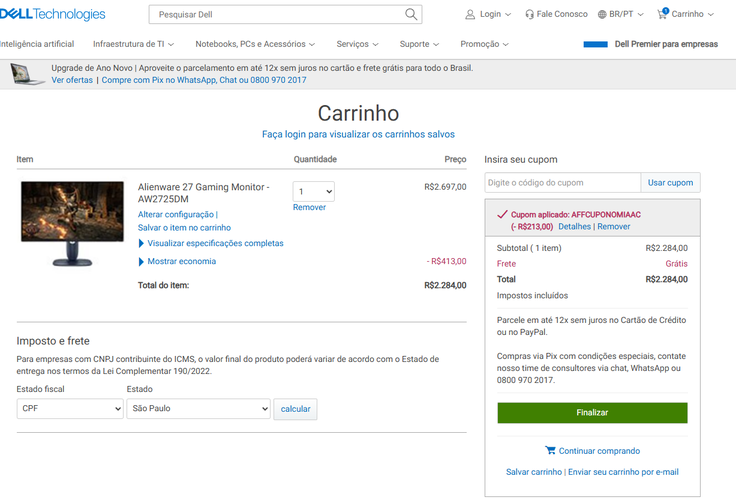This screenshot has width=736, height=500.
Task: Click Compre com Pix no WhatsApp link
Action: tap(204, 80)
